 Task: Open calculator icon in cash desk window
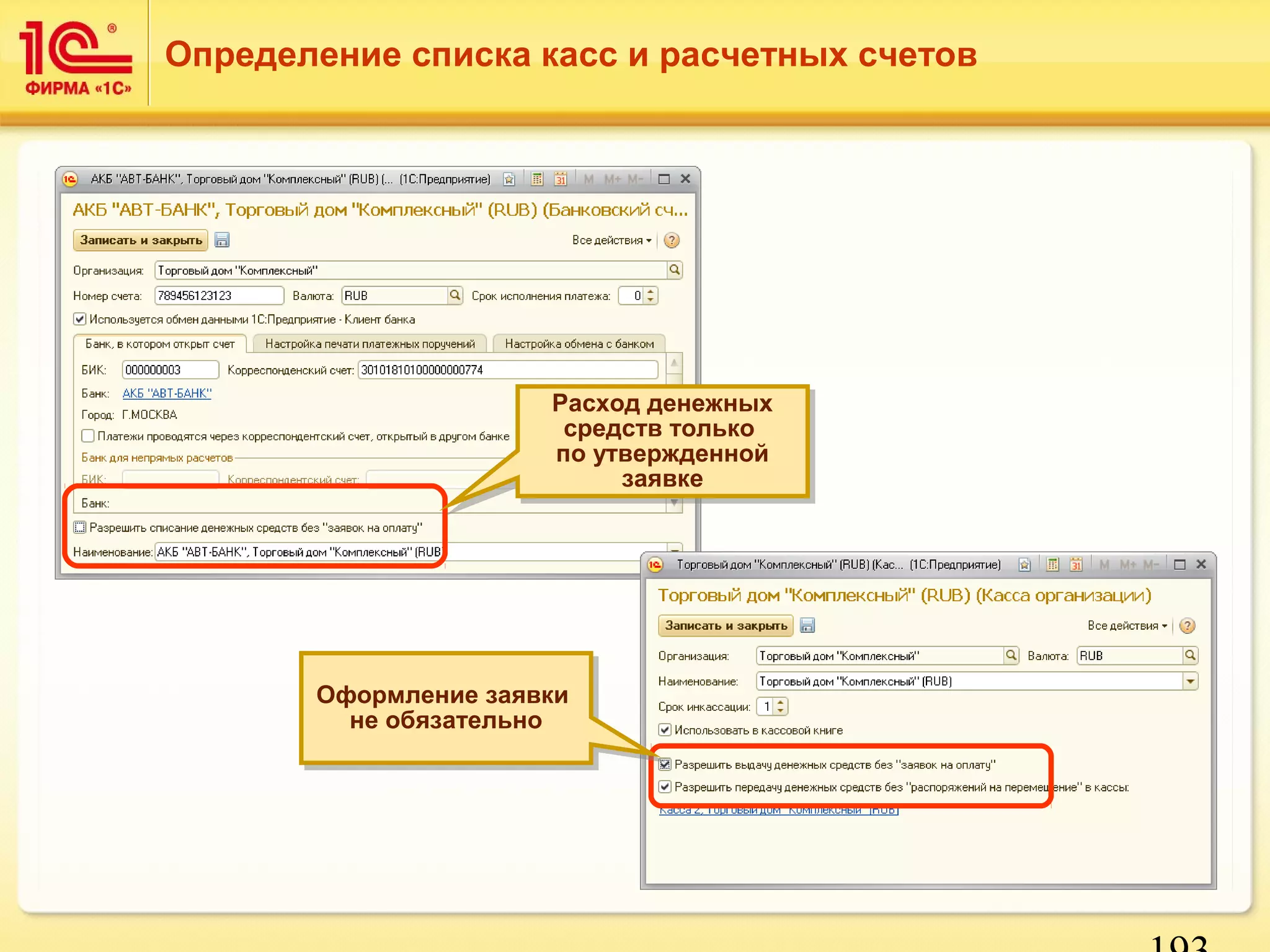(1052, 565)
